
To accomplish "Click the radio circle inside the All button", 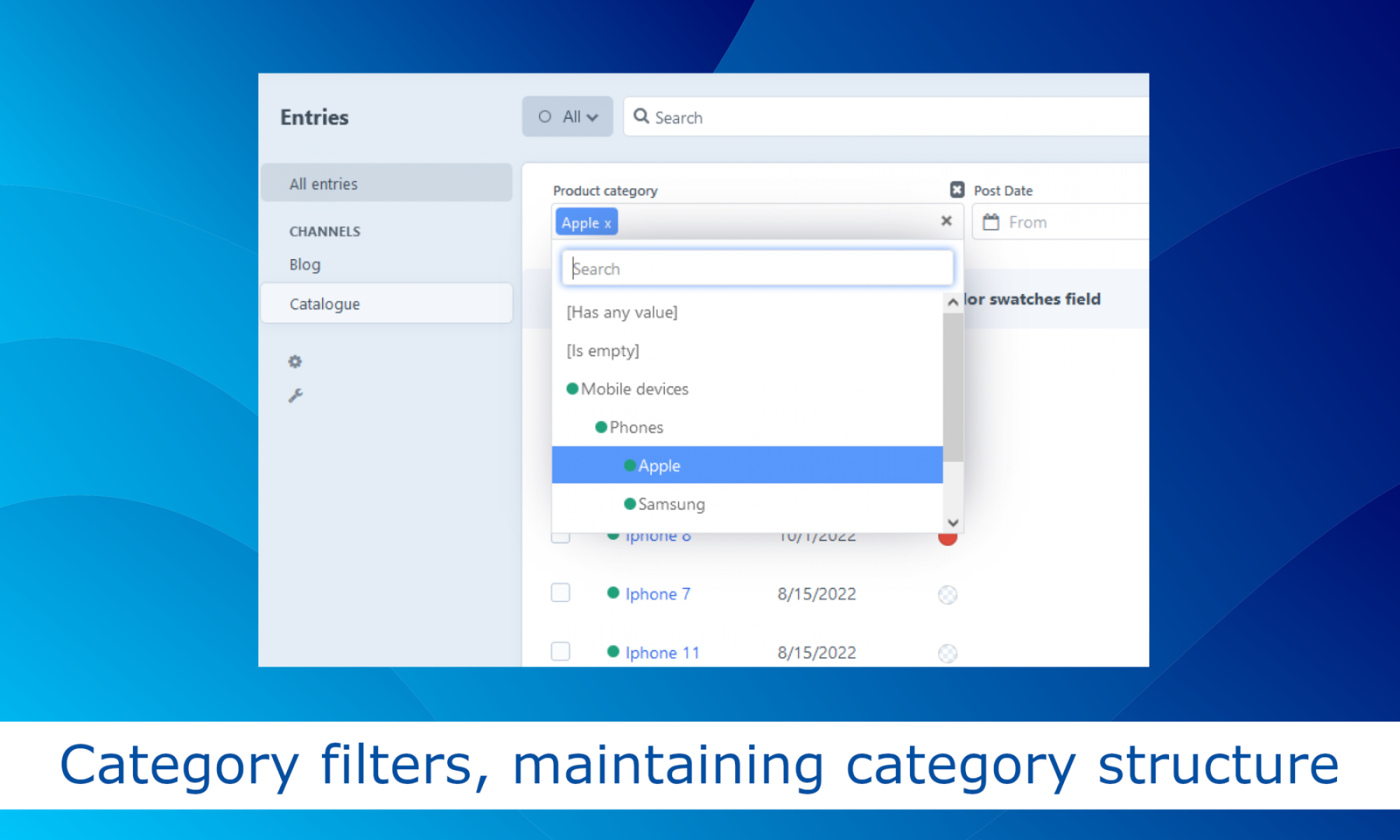I will [545, 116].
